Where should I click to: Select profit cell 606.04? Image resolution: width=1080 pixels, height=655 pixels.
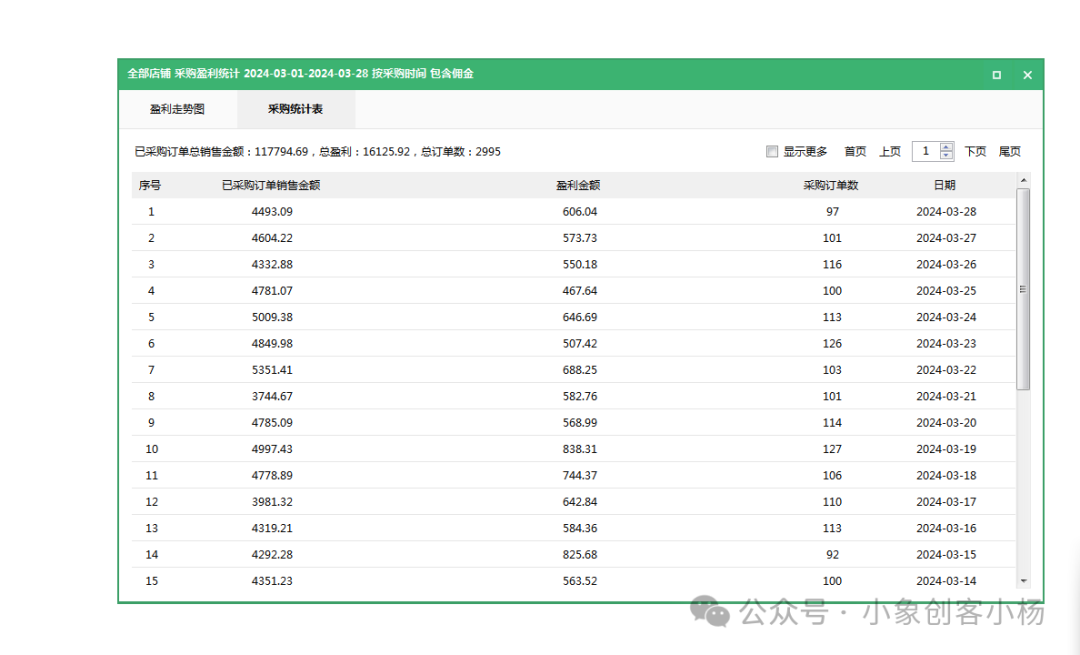pyautogui.click(x=580, y=212)
